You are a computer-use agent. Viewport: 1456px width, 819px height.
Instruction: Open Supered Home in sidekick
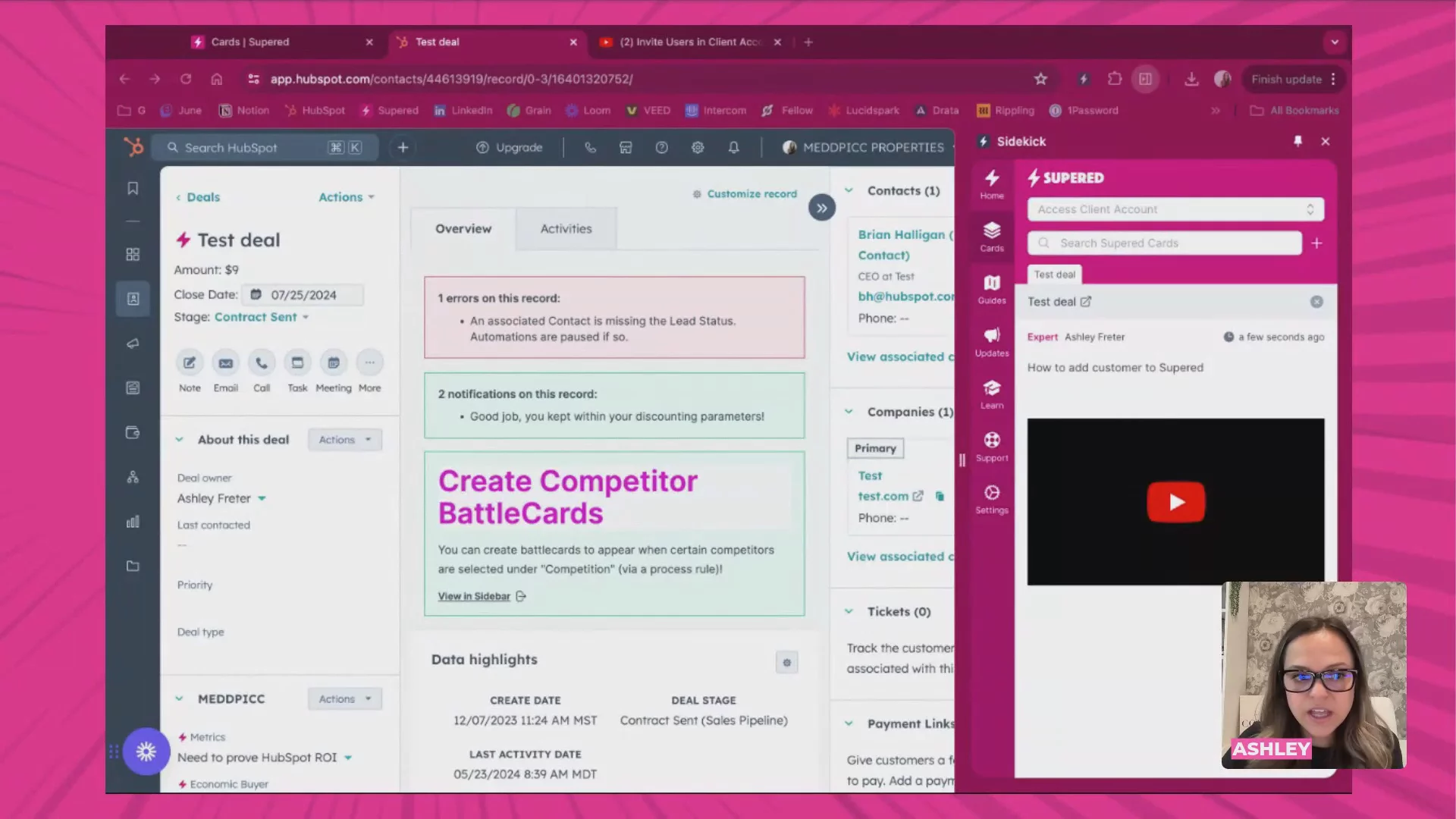coord(992,184)
